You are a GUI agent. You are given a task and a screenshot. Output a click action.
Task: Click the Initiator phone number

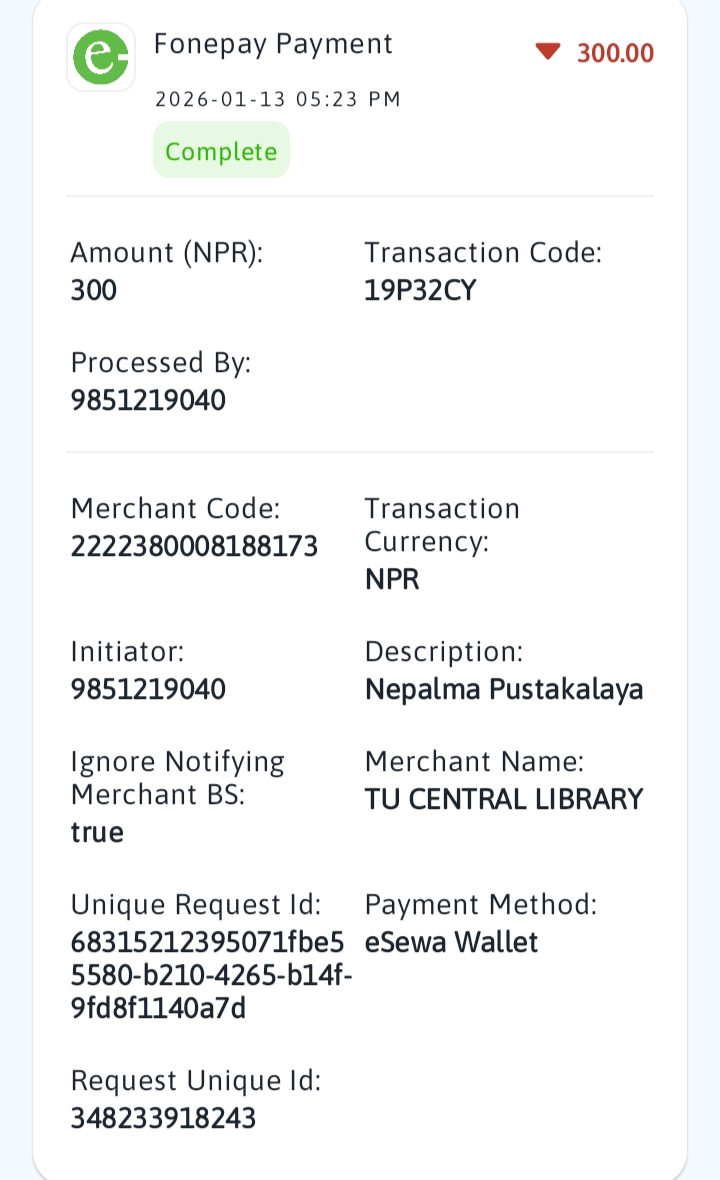pyautogui.click(x=148, y=689)
